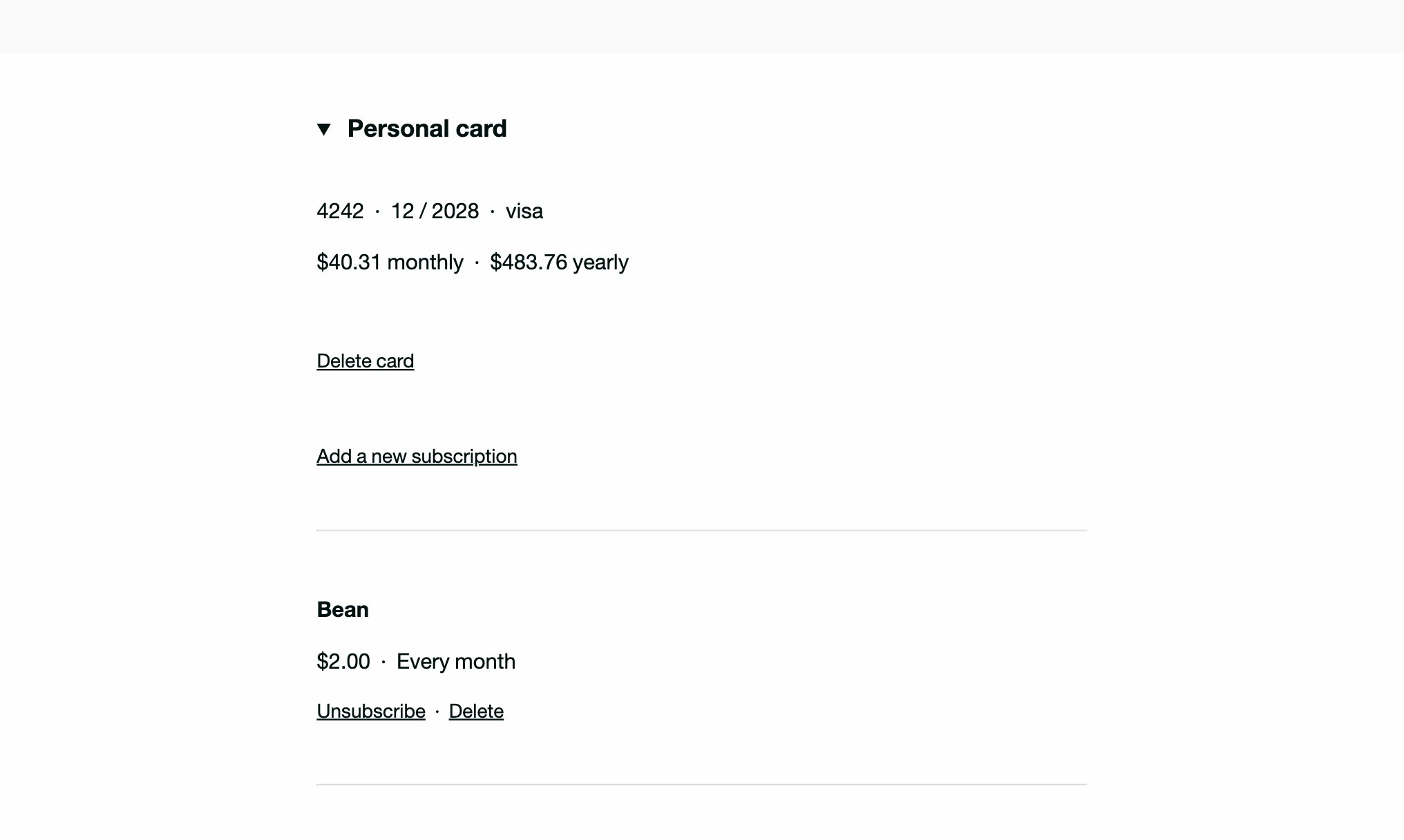This screenshot has height=840, width=1404.
Task: Click the 12 / 2028 expiry date
Action: (x=435, y=211)
